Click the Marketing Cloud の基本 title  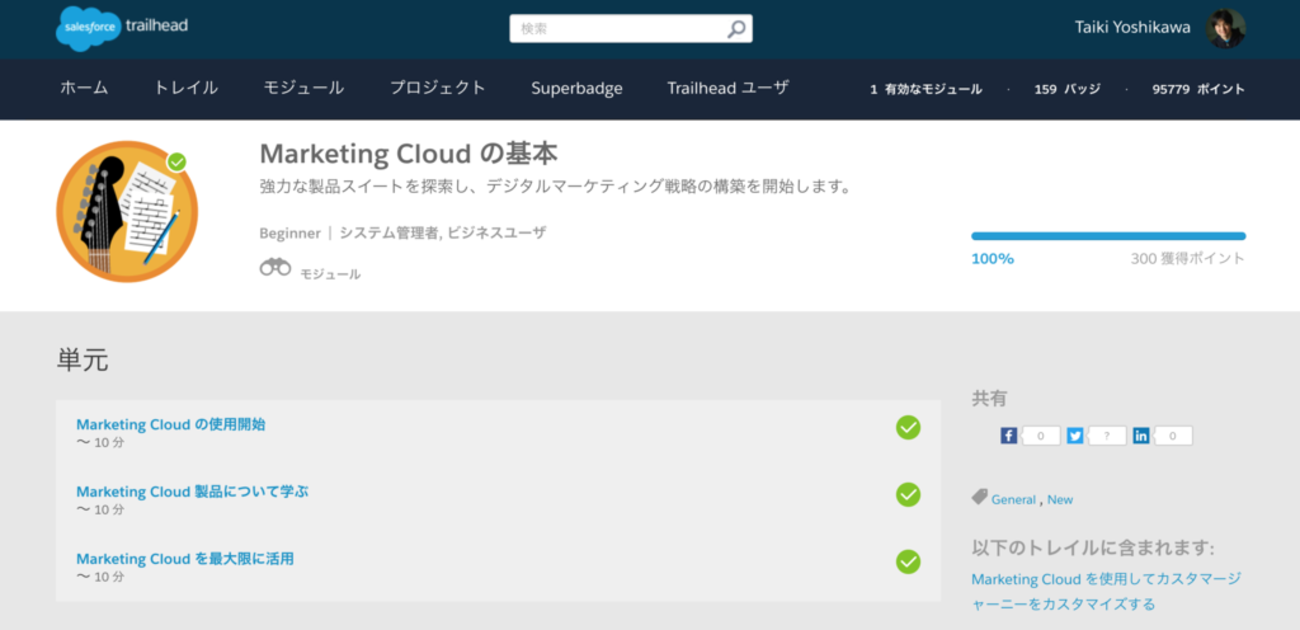coord(408,153)
